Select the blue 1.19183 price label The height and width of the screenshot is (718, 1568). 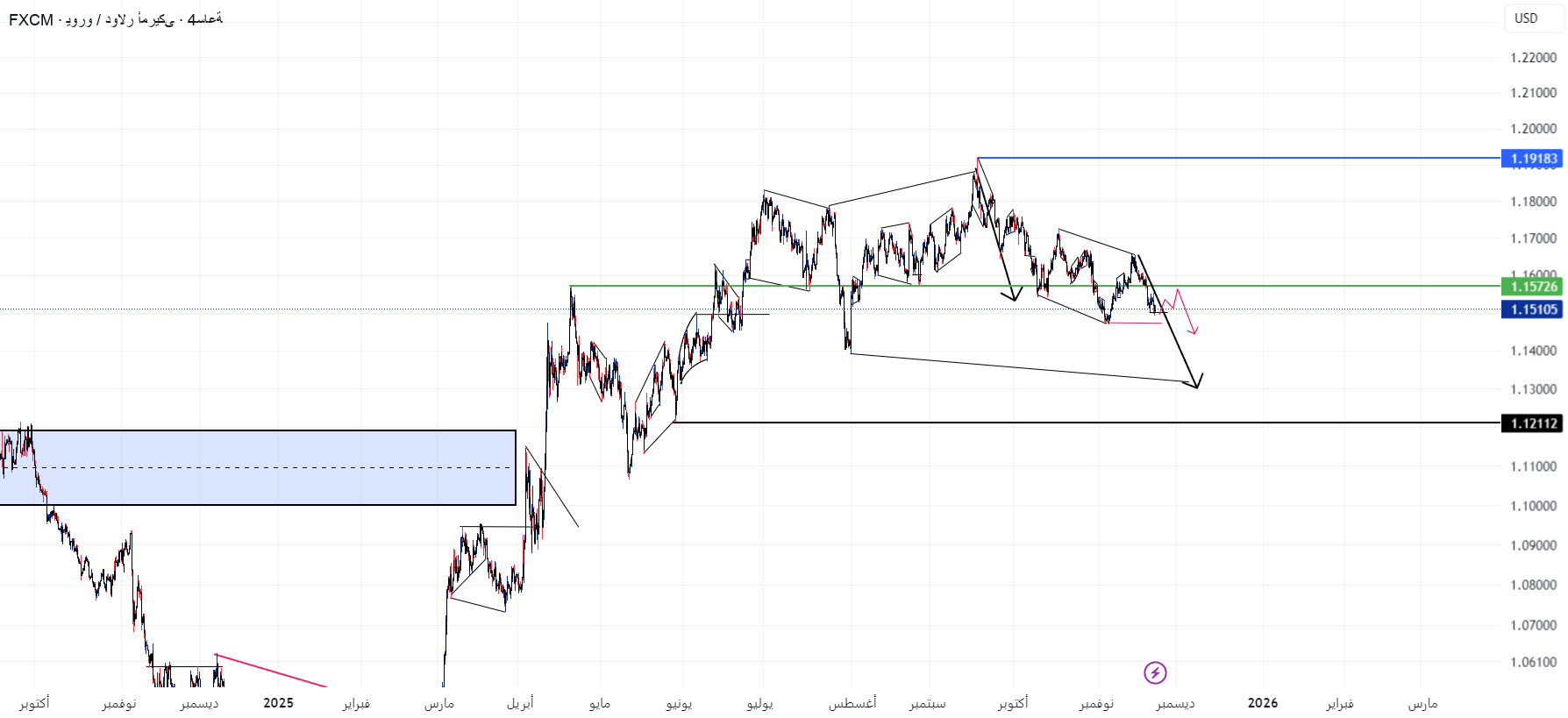tap(1533, 159)
